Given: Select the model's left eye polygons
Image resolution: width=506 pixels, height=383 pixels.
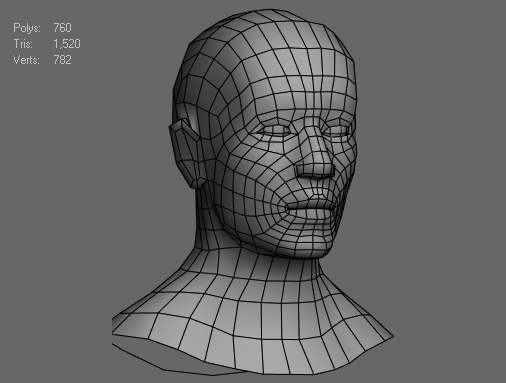Looking at the screenshot, I should pyautogui.click(x=337, y=131).
